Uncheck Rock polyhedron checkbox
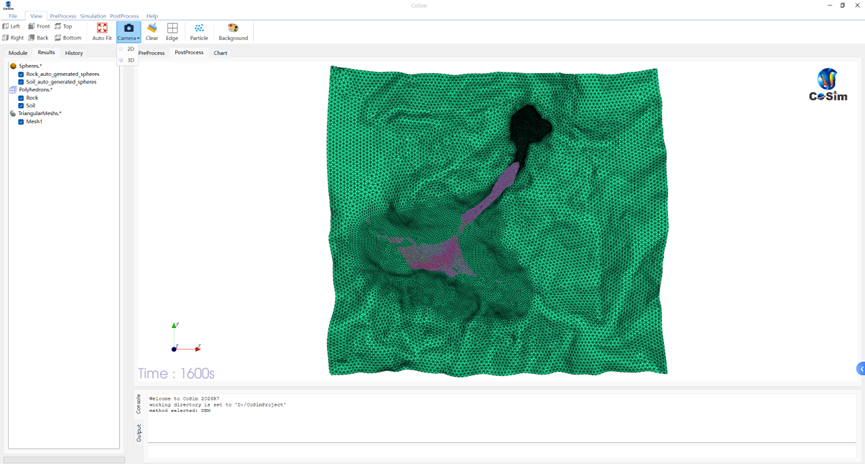 [21, 98]
